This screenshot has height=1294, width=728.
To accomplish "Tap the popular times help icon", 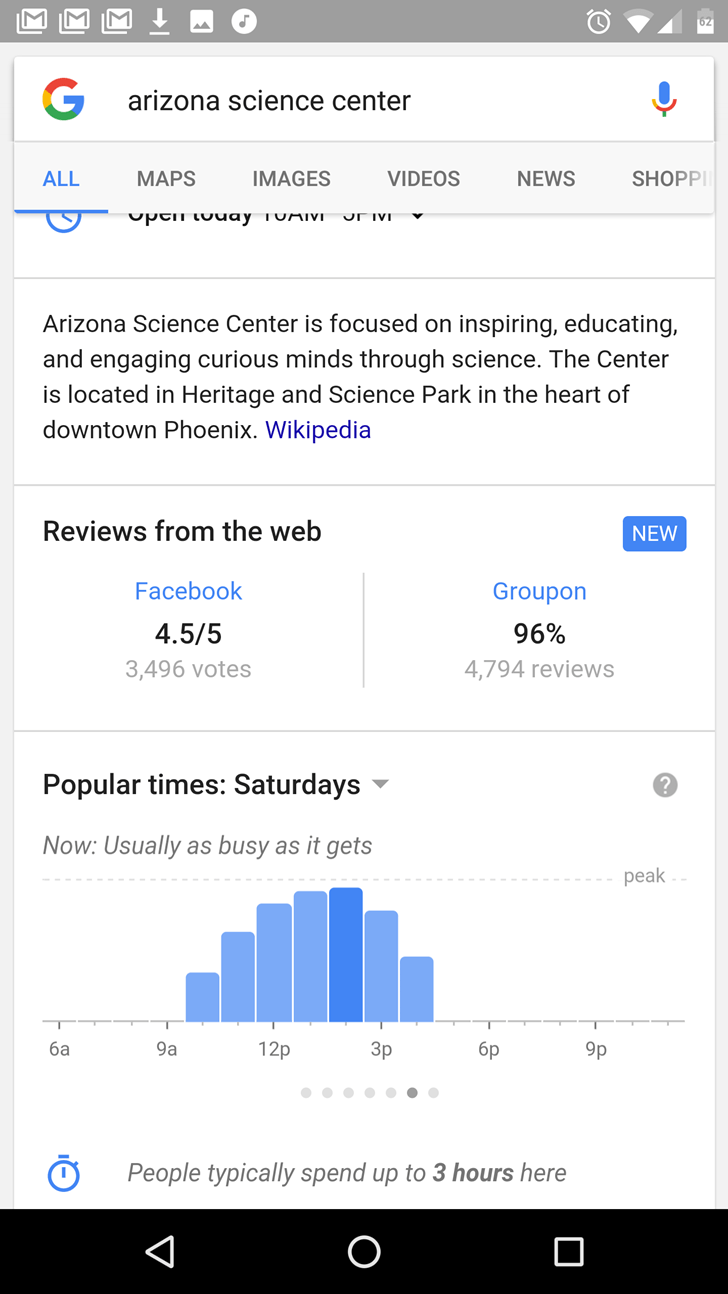I will pos(665,785).
